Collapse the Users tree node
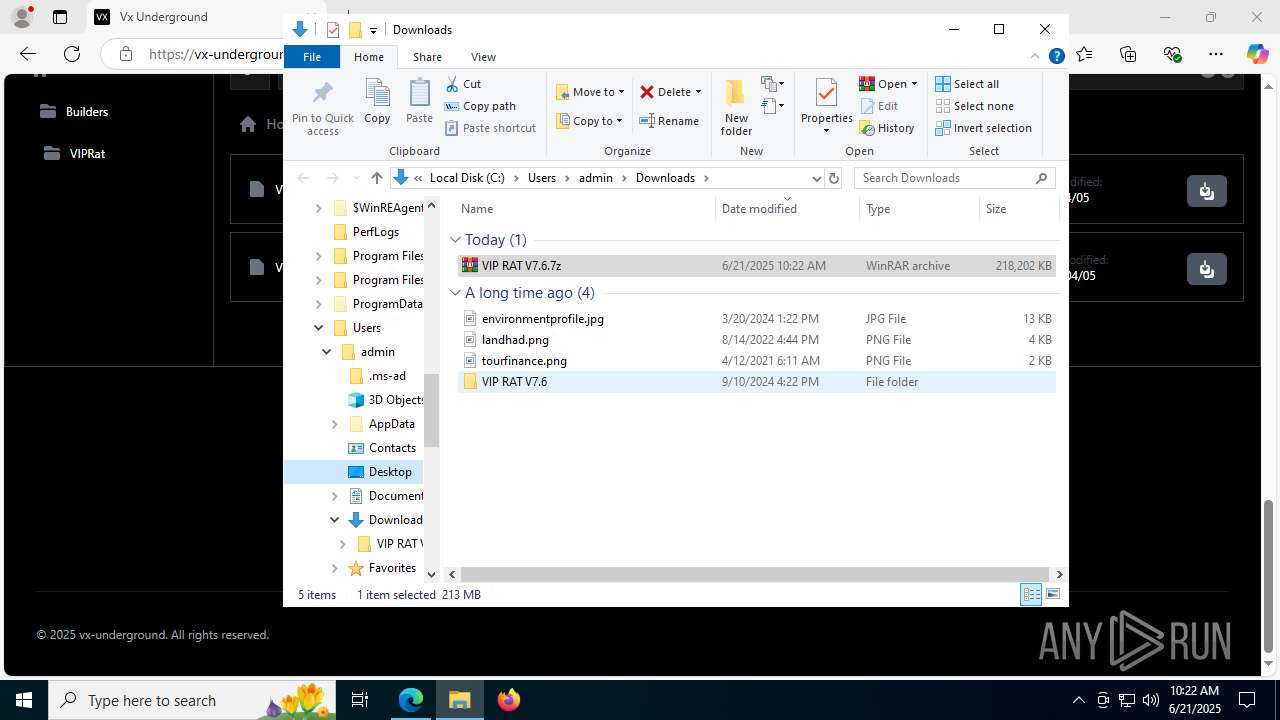The height and width of the screenshot is (720, 1280). point(319,328)
